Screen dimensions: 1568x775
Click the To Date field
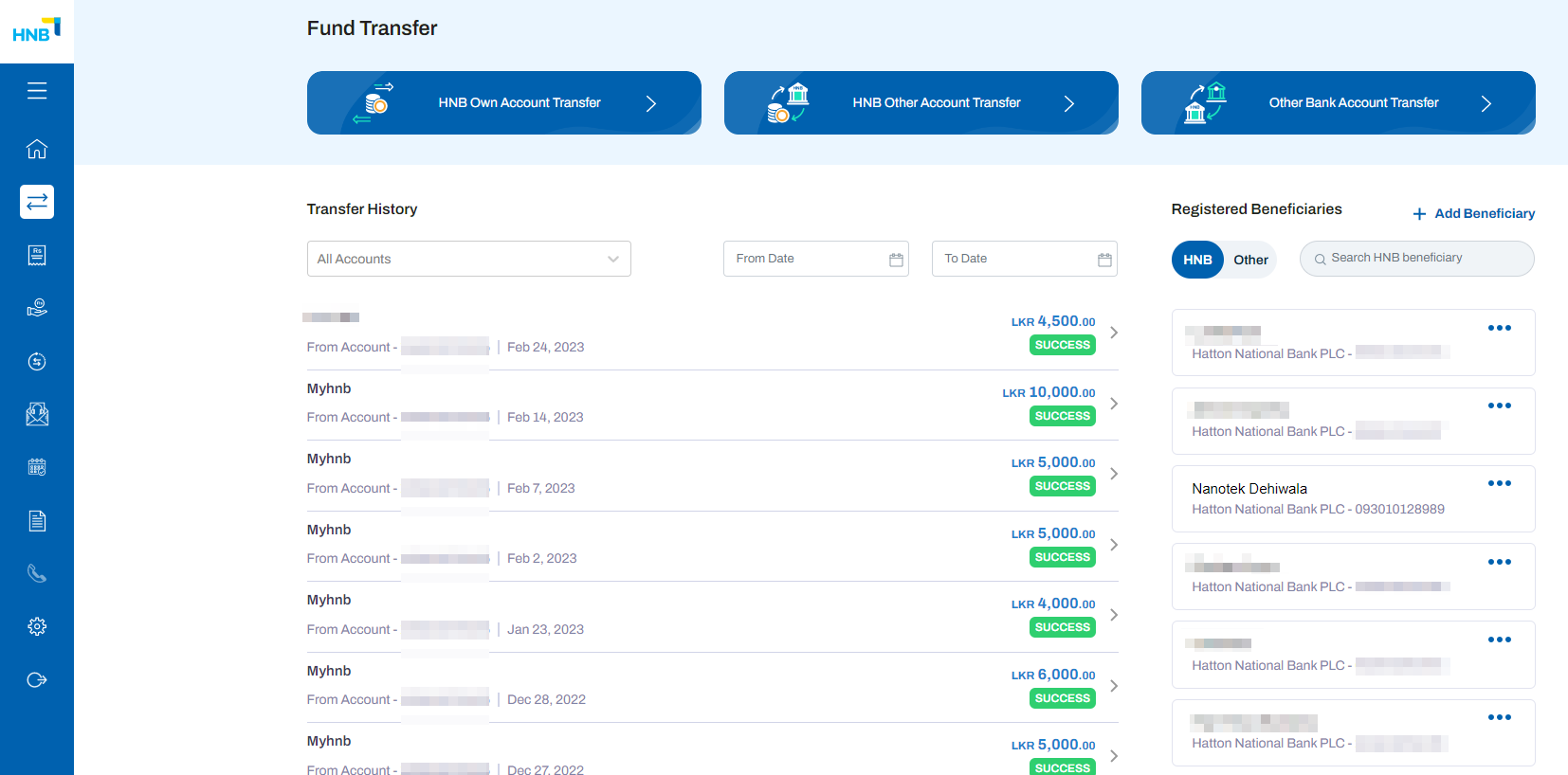coord(1025,259)
